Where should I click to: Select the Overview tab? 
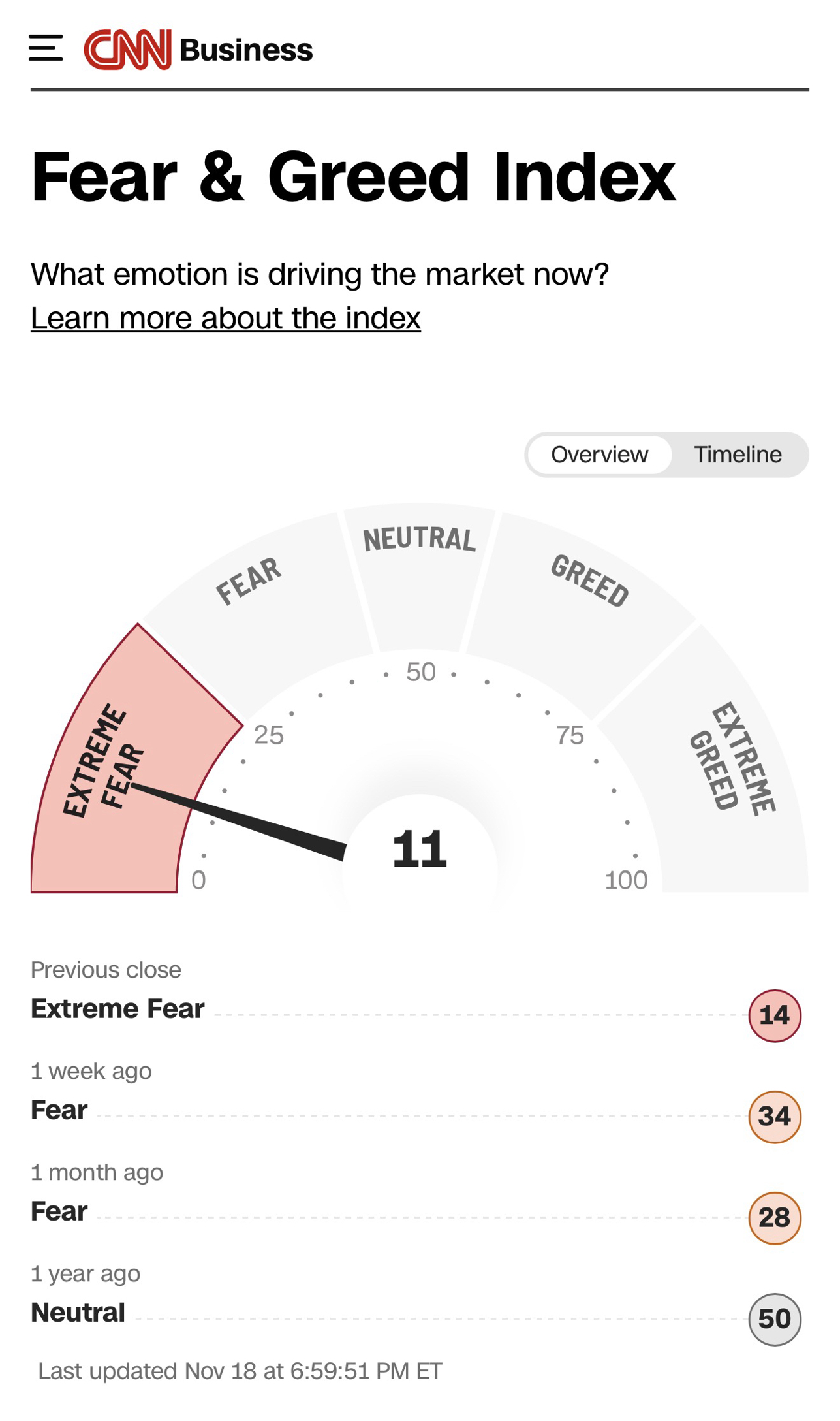pos(599,455)
